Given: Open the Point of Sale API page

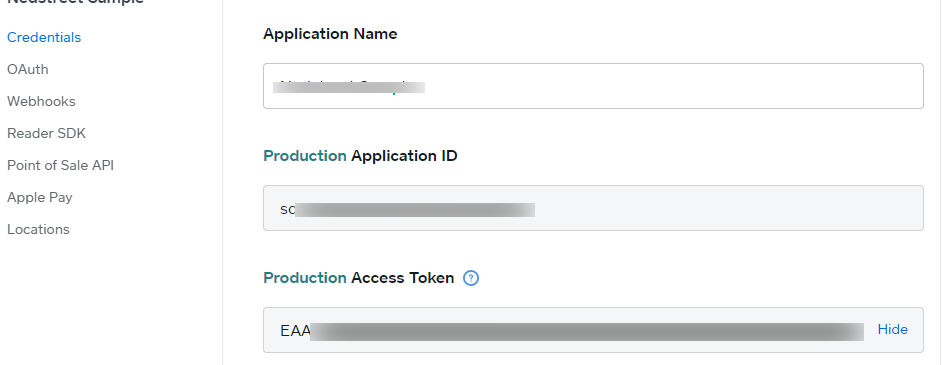Looking at the screenshot, I should (61, 165).
